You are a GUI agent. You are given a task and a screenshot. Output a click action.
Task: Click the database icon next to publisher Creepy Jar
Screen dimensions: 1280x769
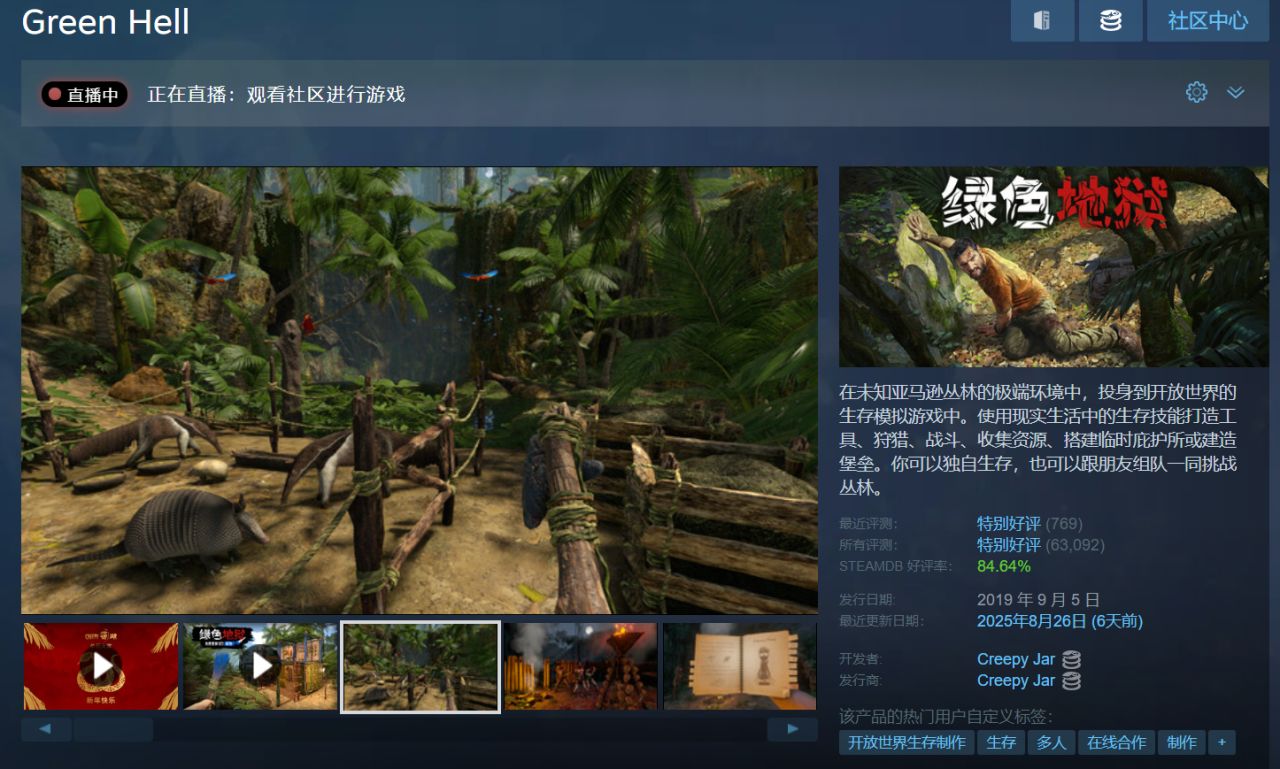point(1071,680)
